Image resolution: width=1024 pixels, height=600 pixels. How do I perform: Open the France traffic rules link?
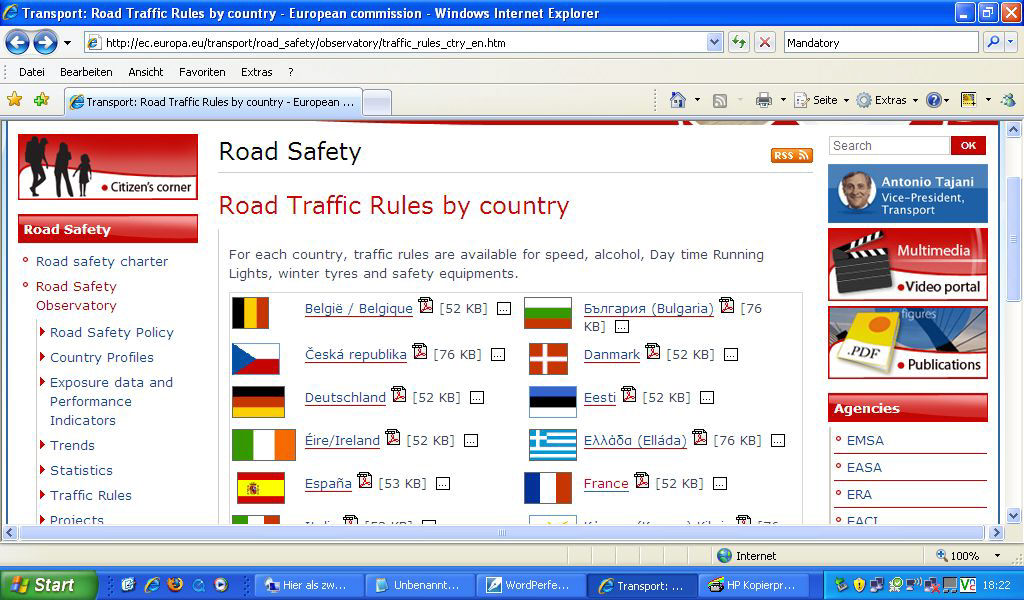pyautogui.click(x=606, y=484)
